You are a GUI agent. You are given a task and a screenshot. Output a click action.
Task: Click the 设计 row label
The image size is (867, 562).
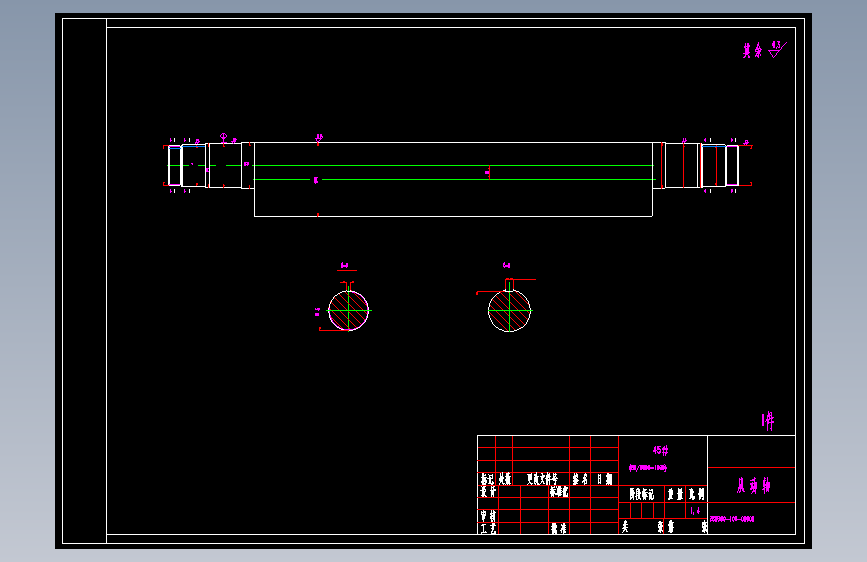(x=488, y=492)
